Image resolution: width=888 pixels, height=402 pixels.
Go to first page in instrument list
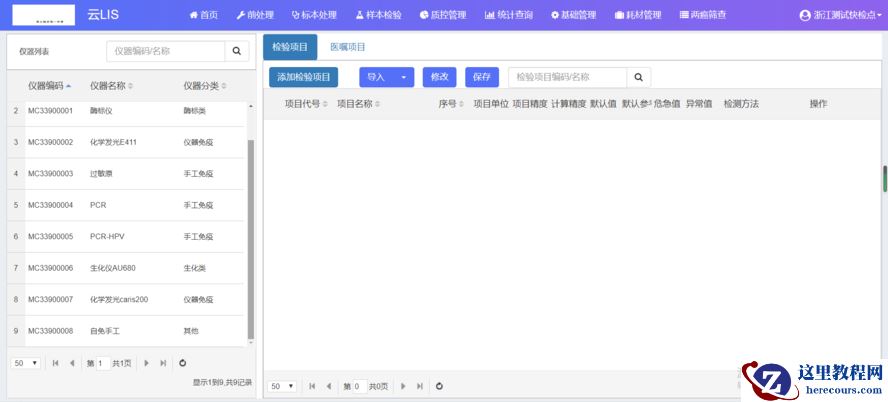point(55,363)
